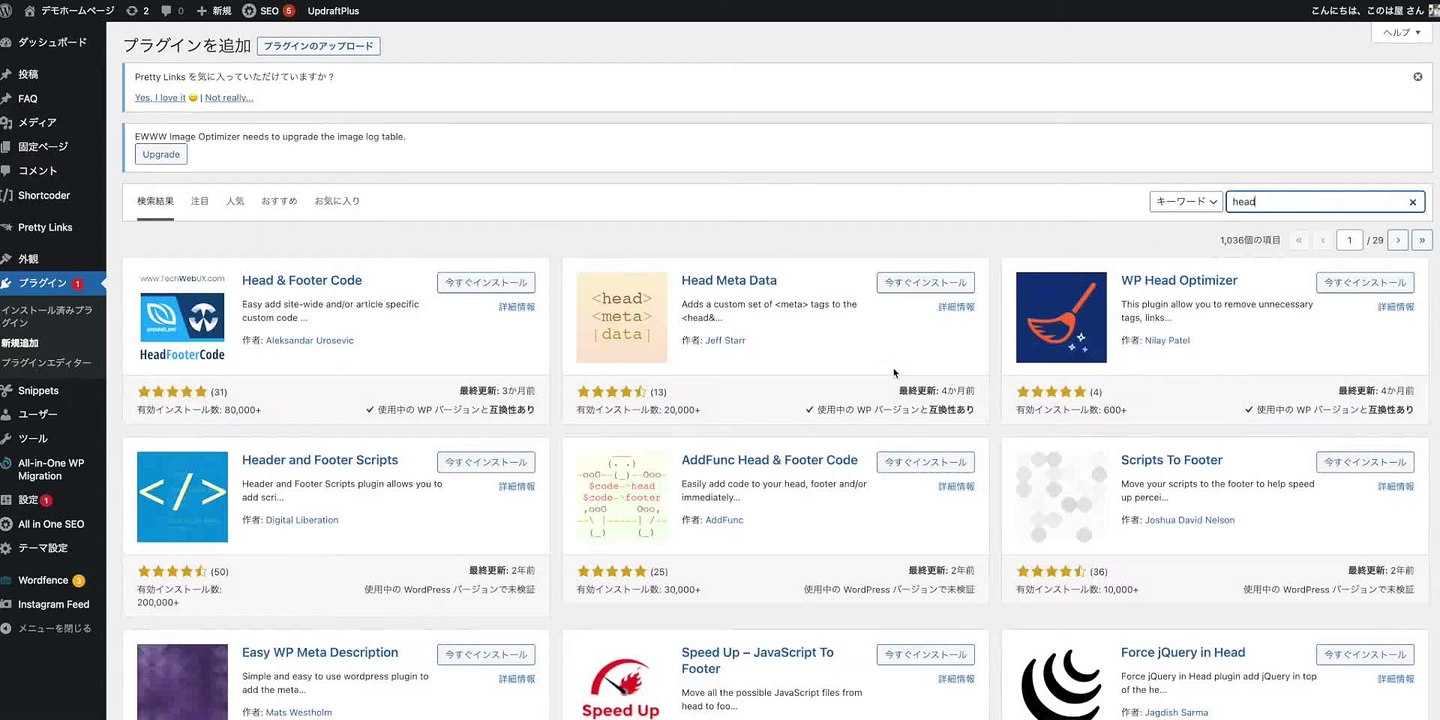The image size is (1440, 720).
Task: Open the Speed Up plugin speedometer icon
Action: 622,682
